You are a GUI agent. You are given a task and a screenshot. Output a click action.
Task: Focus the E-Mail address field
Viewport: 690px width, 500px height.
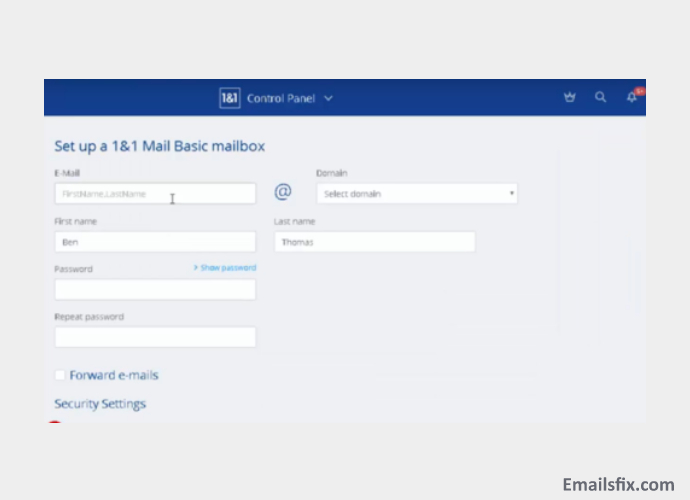pyautogui.click(x=155, y=194)
